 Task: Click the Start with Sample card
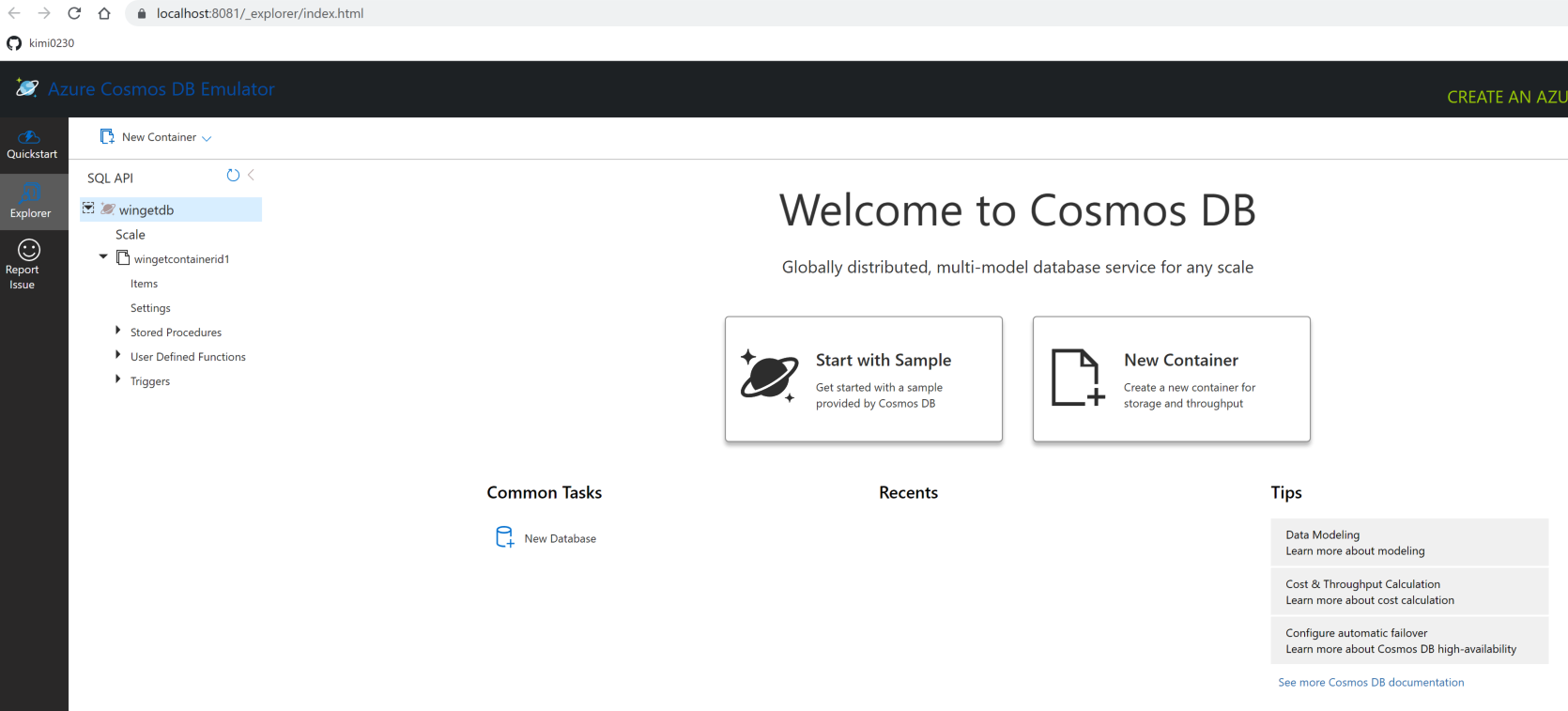pos(864,379)
